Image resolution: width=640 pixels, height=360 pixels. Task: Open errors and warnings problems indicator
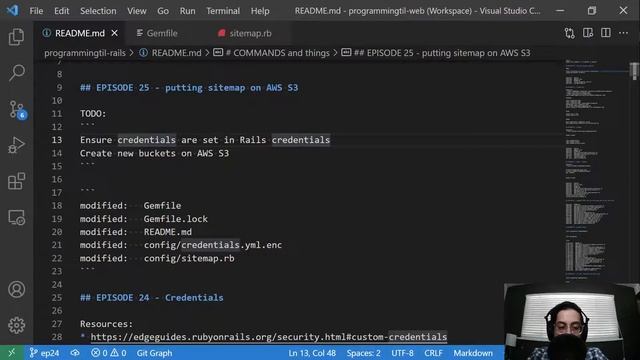109,353
